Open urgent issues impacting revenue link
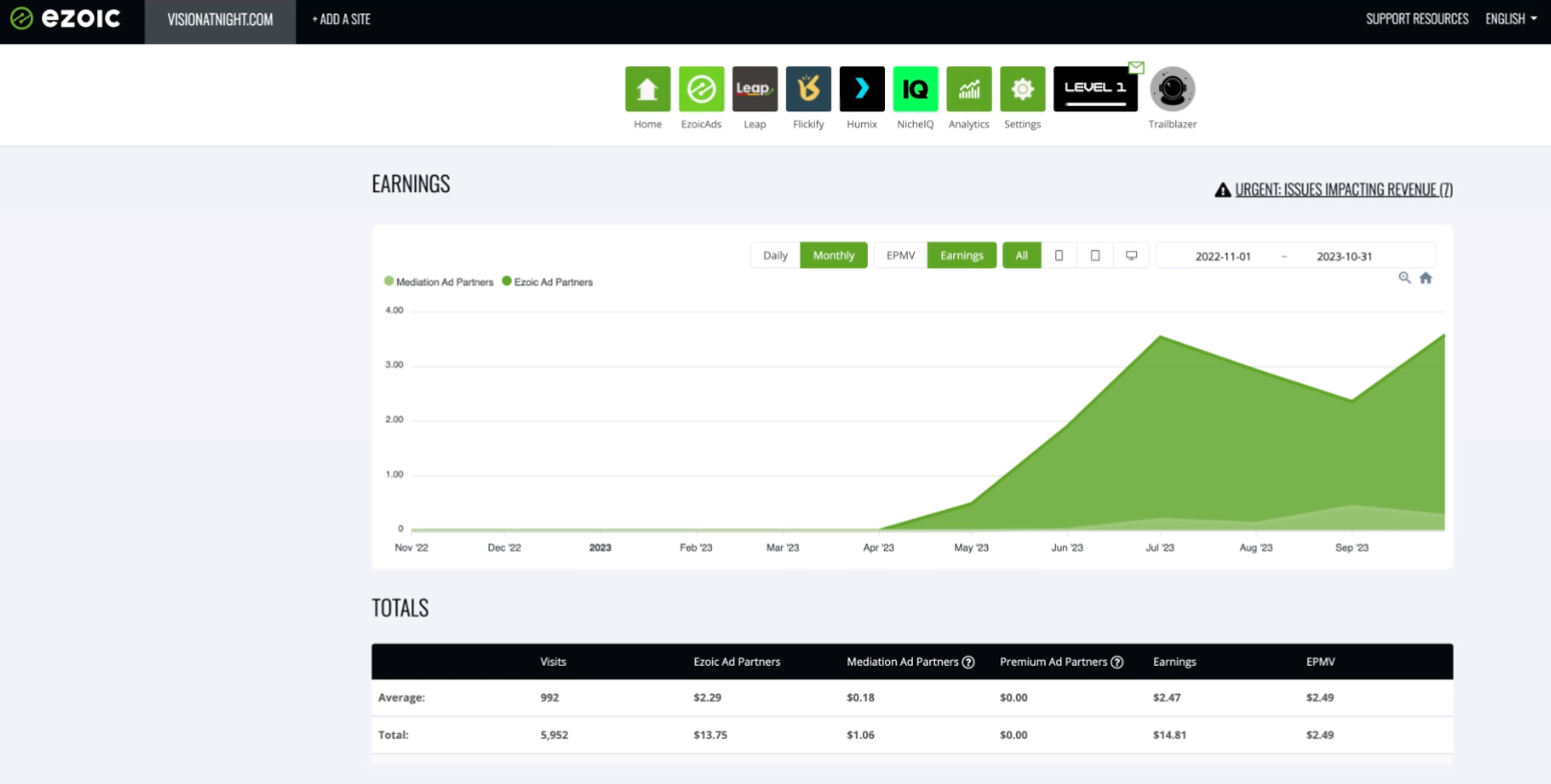The width and height of the screenshot is (1551, 784). [1343, 190]
